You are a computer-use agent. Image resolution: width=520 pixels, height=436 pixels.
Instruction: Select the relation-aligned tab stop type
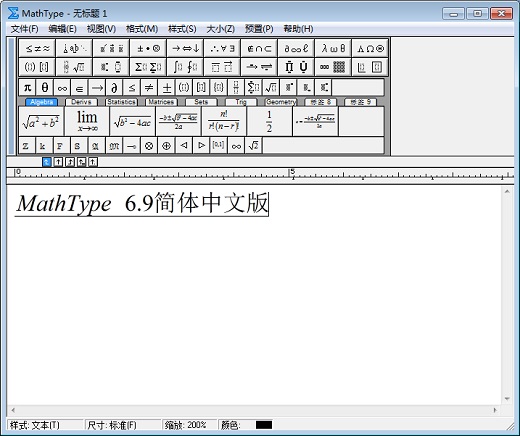pos(81,162)
